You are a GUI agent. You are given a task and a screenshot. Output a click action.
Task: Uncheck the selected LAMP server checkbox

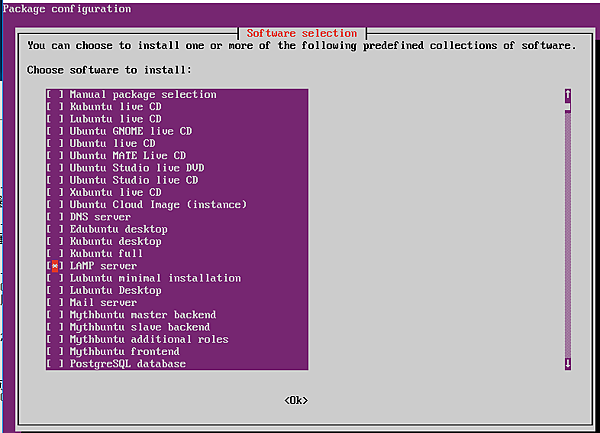point(55,266)
